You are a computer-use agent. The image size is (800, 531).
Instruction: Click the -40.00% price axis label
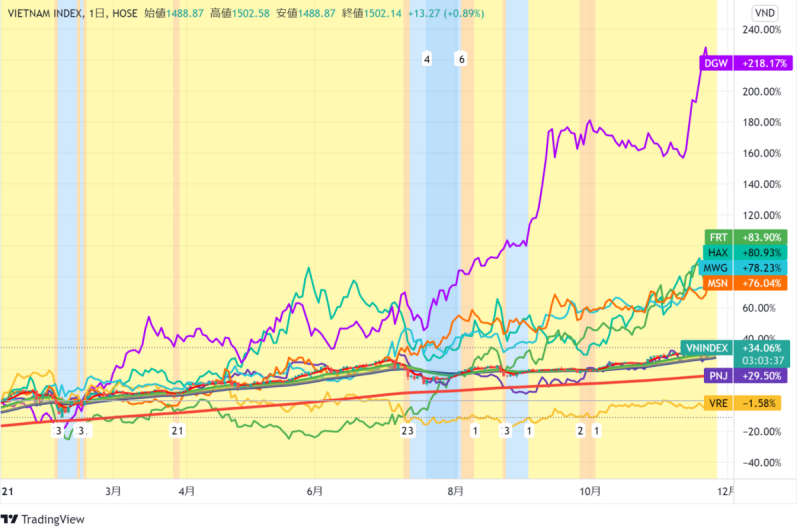pyautogui.click(x=761, y=463)
